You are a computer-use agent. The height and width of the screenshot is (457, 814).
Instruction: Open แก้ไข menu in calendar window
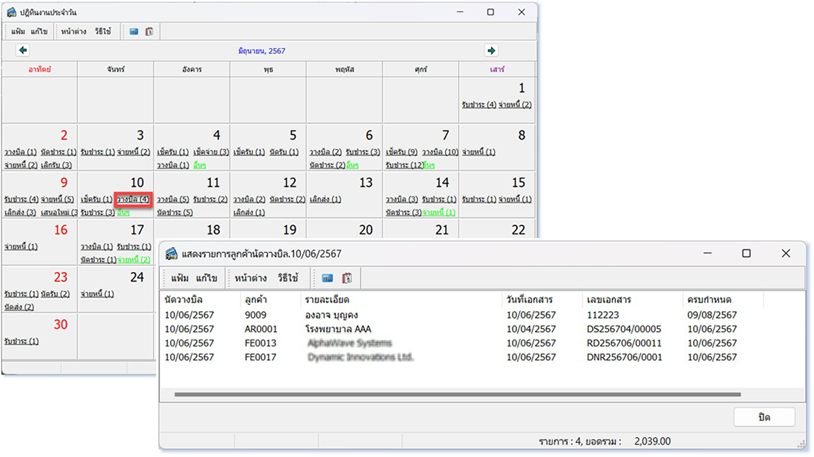click(39, 31)
